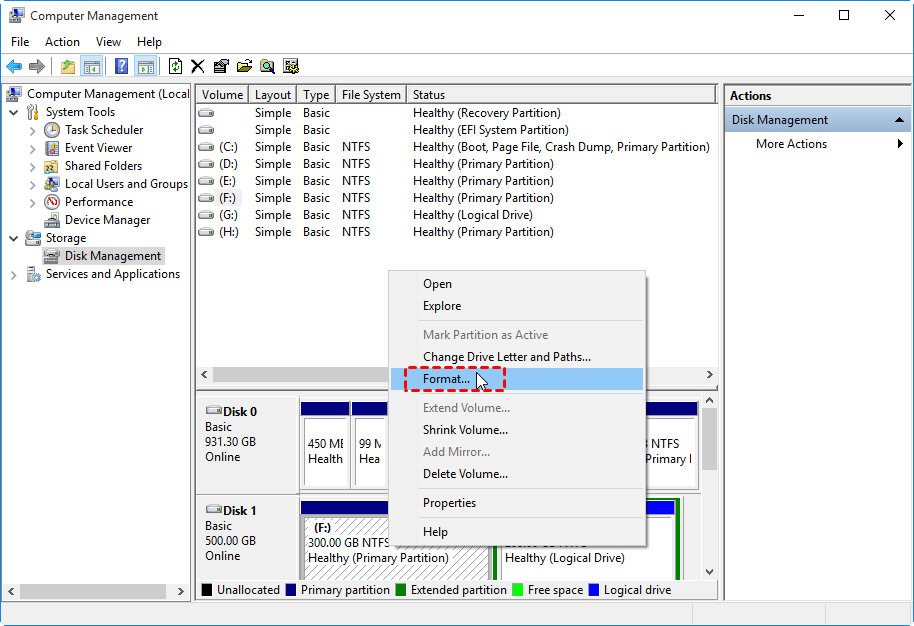Expand the Shared Folders node

coord(33,167)
